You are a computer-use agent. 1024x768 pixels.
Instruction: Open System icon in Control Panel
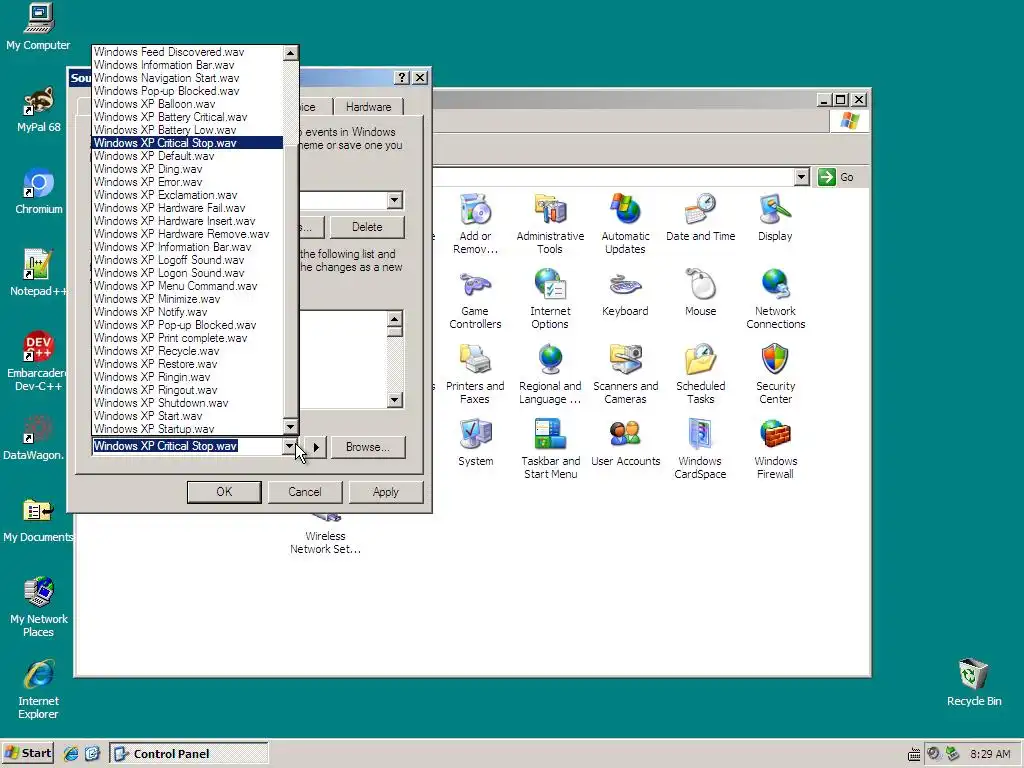[475, 443]
